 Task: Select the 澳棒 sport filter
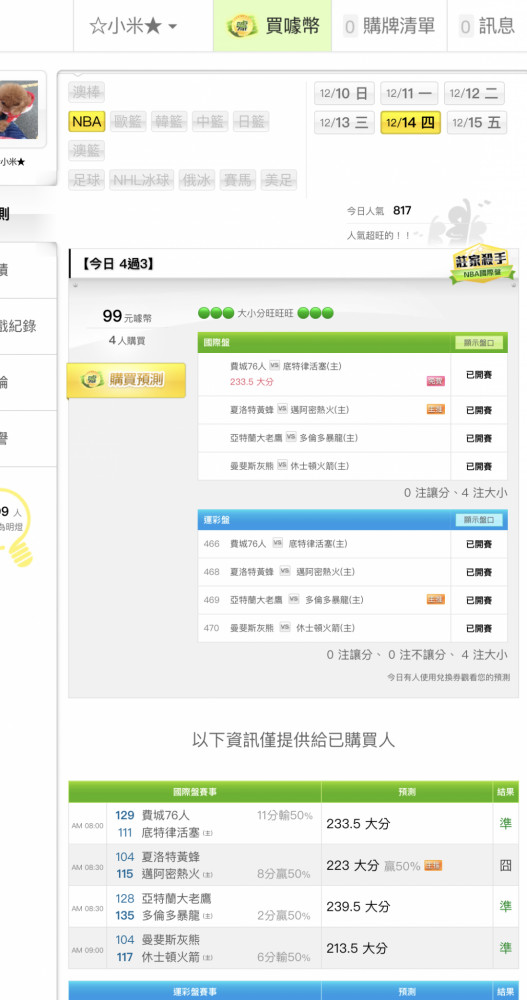point(87,92)
